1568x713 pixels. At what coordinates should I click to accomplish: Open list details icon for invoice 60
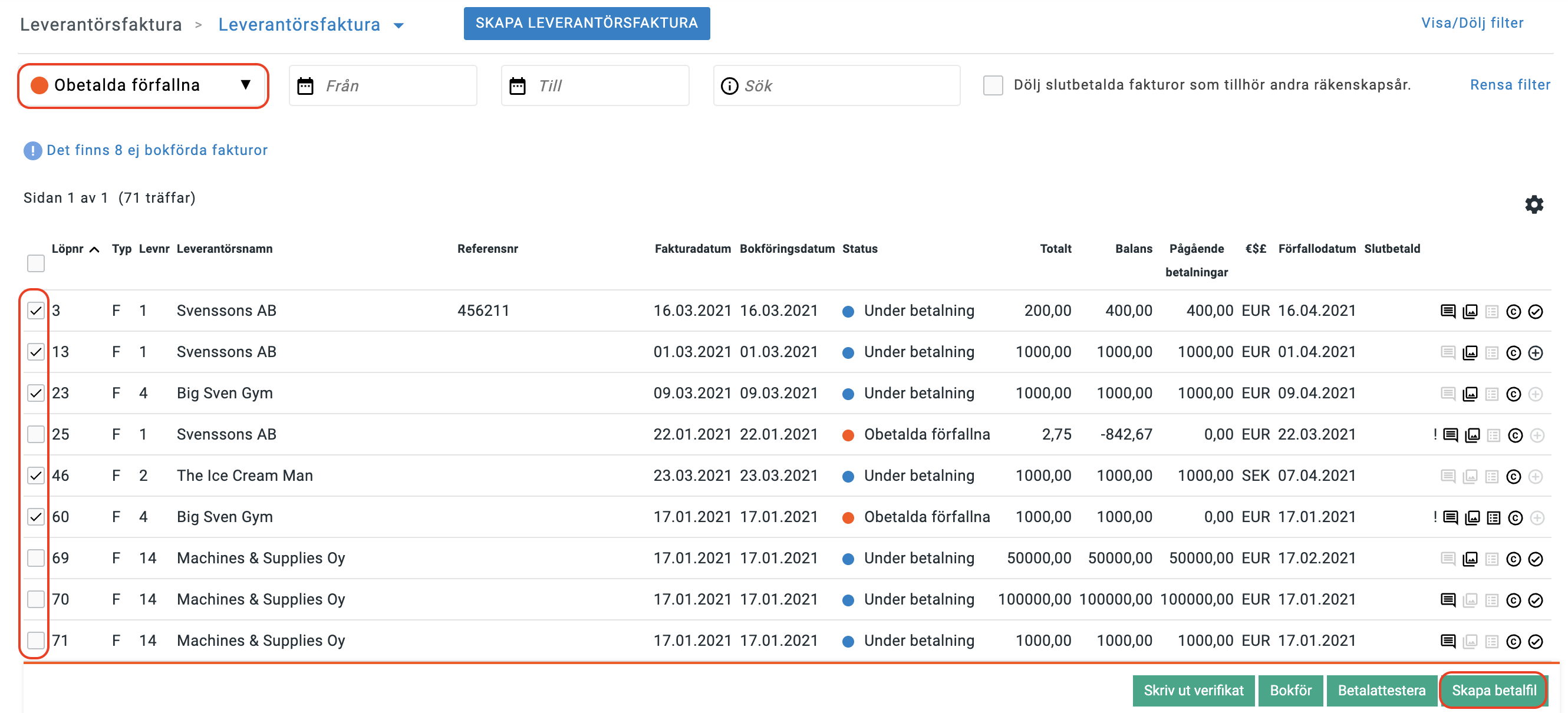point(1493,518)
